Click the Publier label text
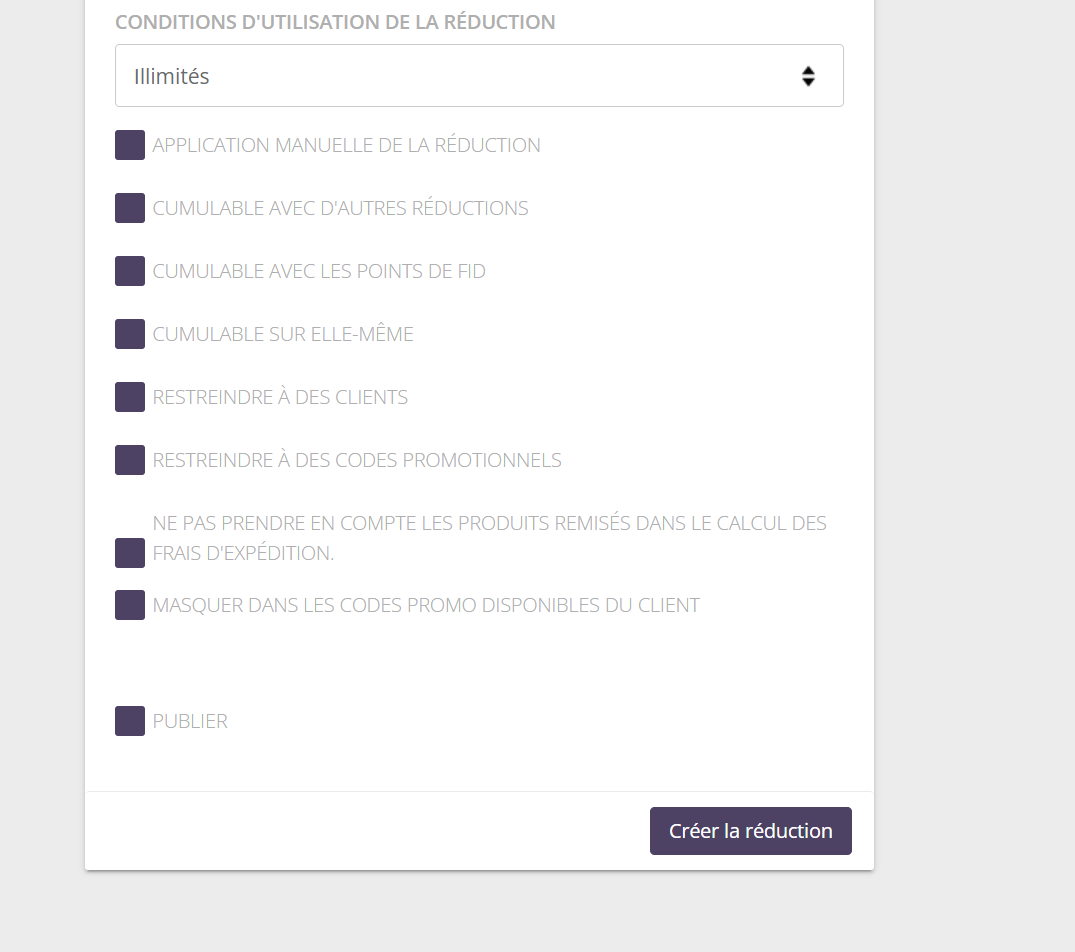1075x952 pixels. click(x=190, y=721)
